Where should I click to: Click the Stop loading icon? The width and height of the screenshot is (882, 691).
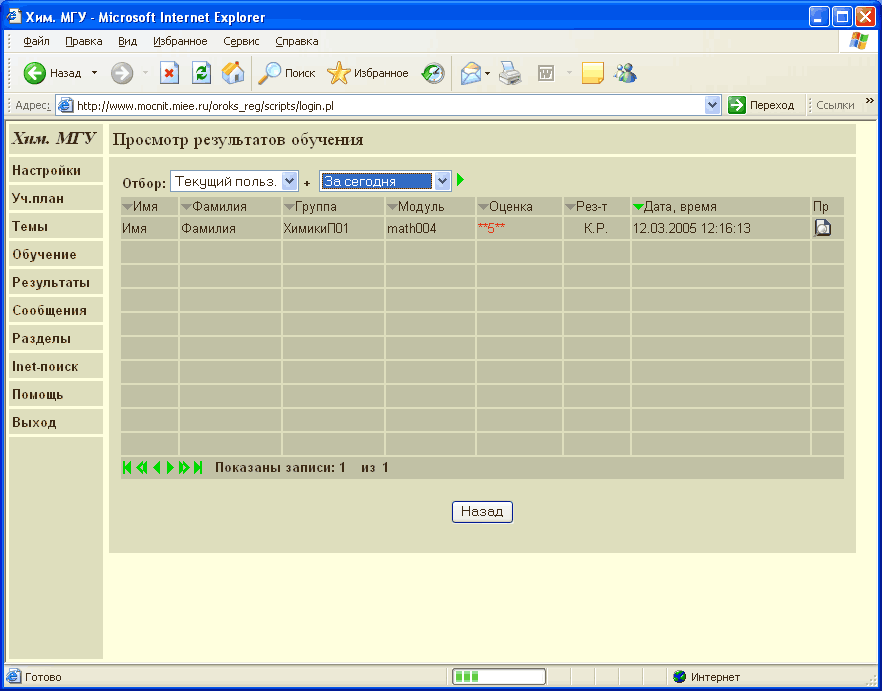169,73
